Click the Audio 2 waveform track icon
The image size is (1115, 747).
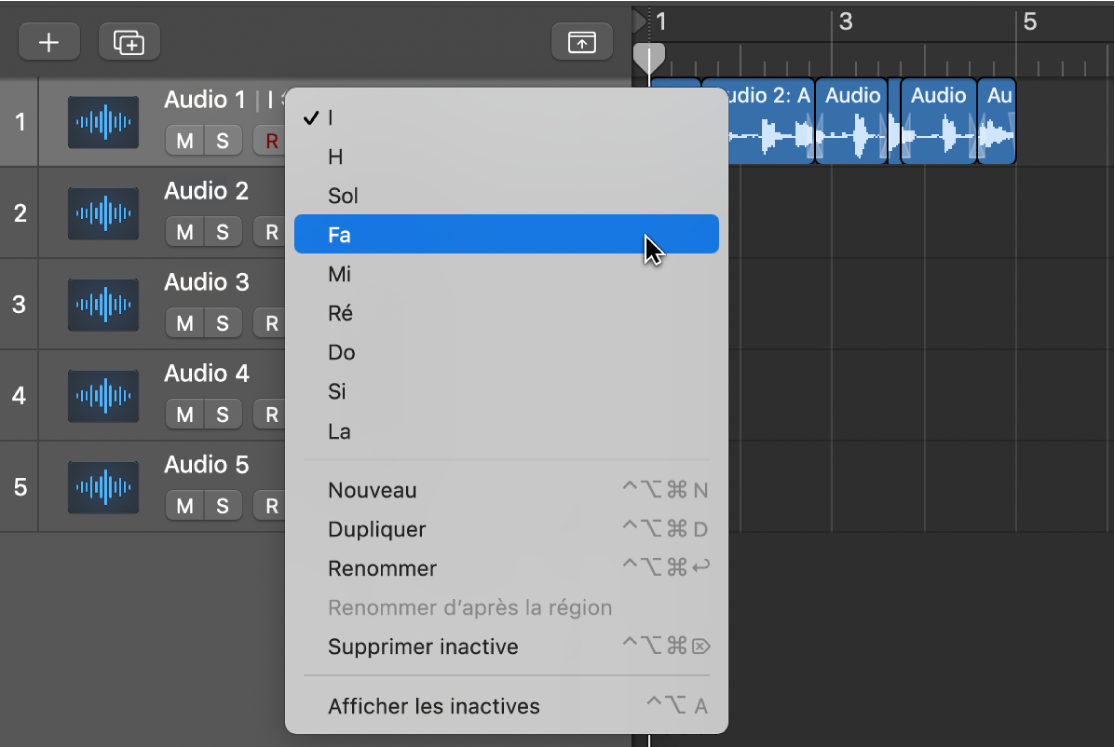(103, 213)
